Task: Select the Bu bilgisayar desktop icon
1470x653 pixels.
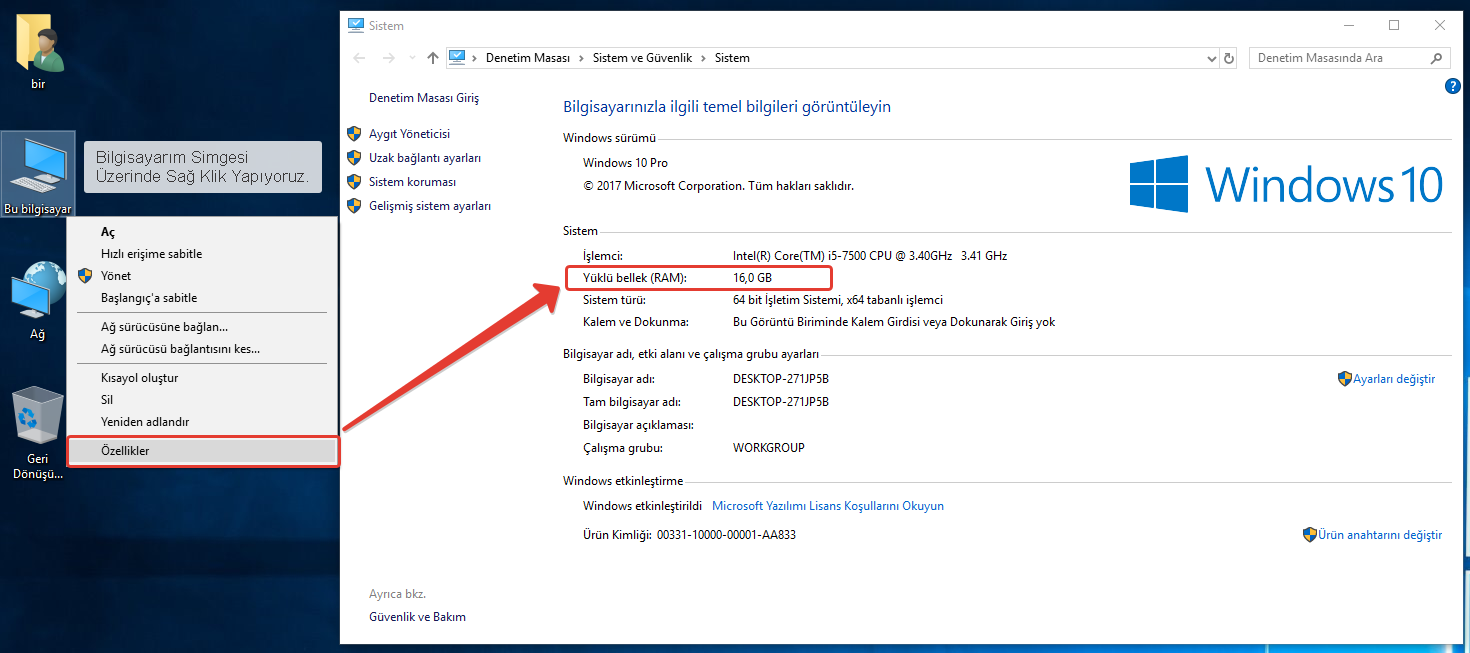Action: (x=37, y=172)
